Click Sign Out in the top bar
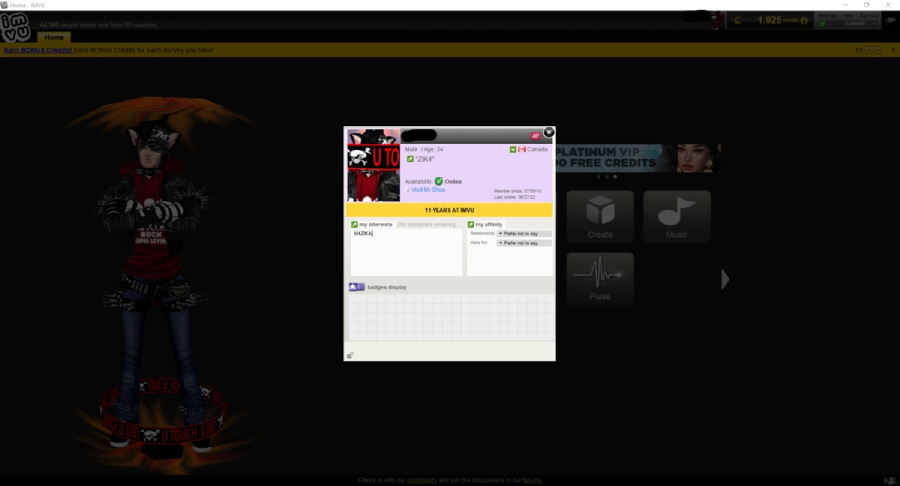The height and width of the screenshot is (486, 900). click(868, 15)
